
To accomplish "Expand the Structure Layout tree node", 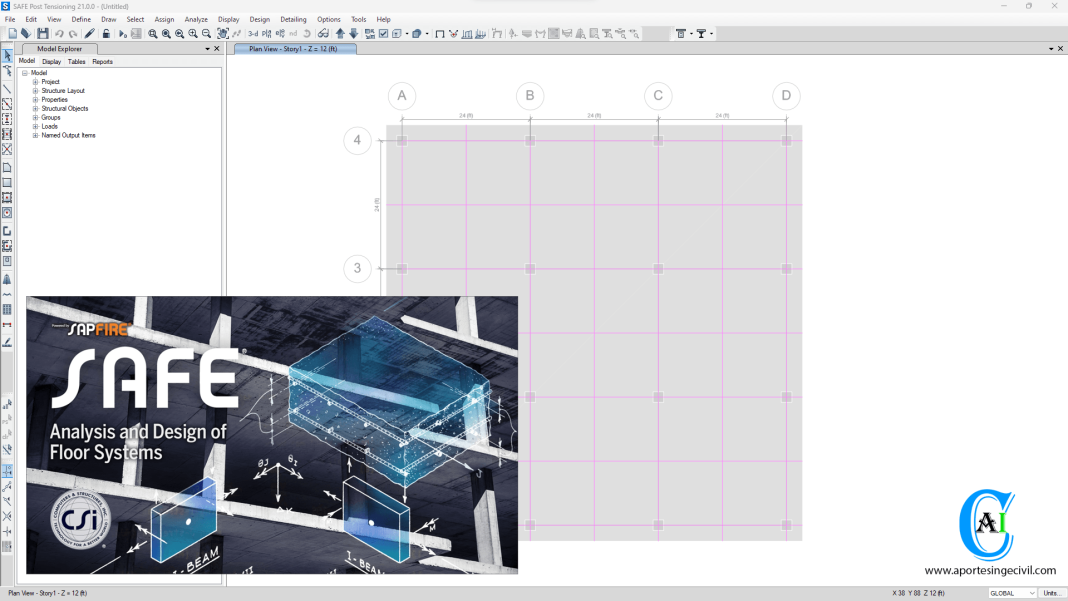I will (x=35, y=91).
